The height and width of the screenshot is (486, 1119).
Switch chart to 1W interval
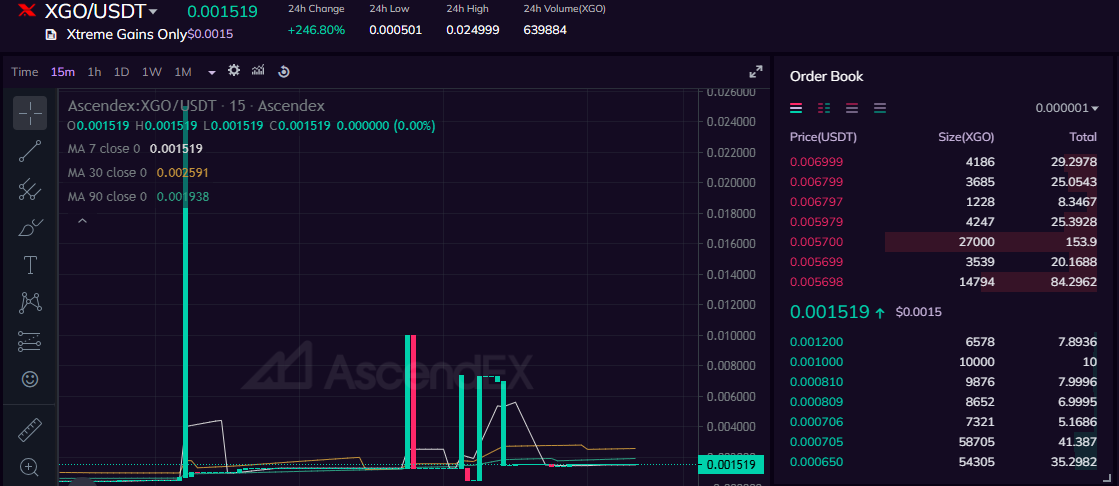point(152,71)
